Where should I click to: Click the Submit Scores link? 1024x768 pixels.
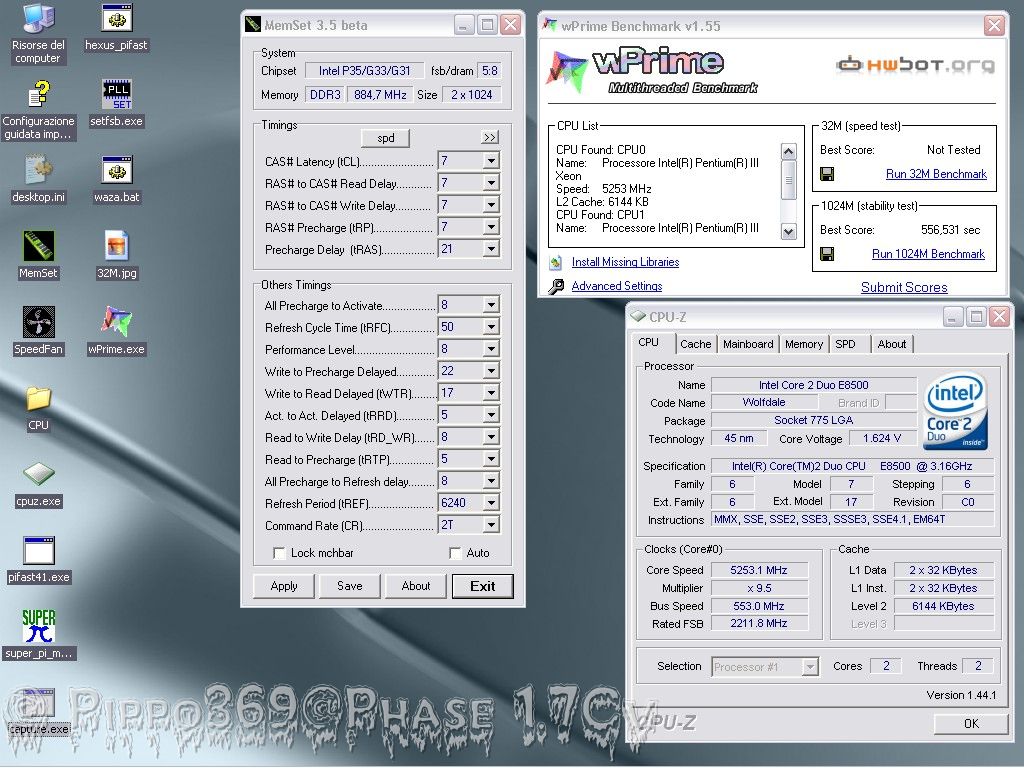pyautogui.click(x=904, y=287)
